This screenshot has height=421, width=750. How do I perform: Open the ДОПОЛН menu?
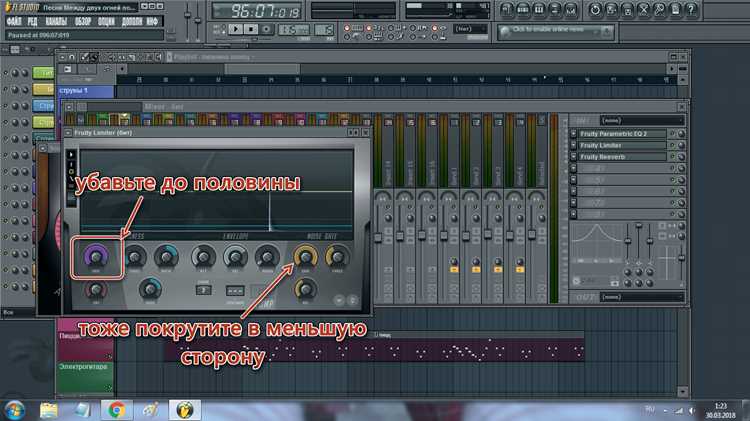coord(132,22)
